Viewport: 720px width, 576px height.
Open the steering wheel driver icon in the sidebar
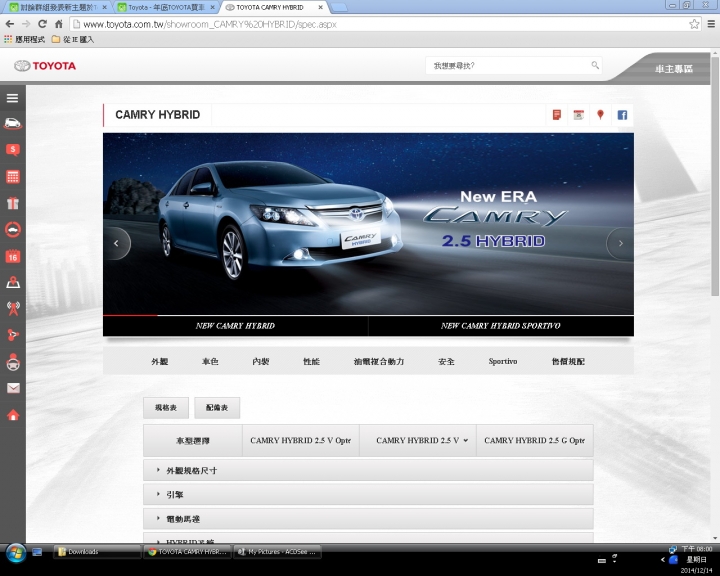12,361
